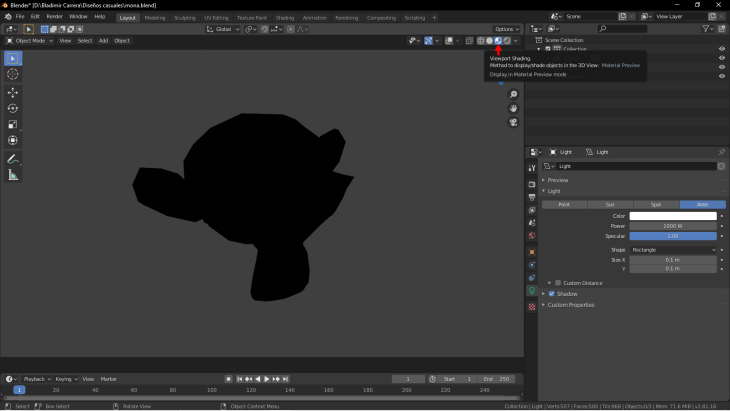The image size is (730, 411).
Task: Enable the Custom Distance checkbox
Action: pos(558,283)
